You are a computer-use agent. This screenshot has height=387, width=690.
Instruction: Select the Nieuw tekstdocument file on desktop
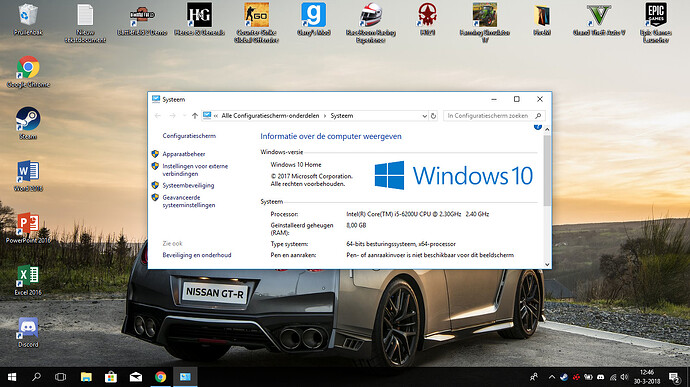85,23
